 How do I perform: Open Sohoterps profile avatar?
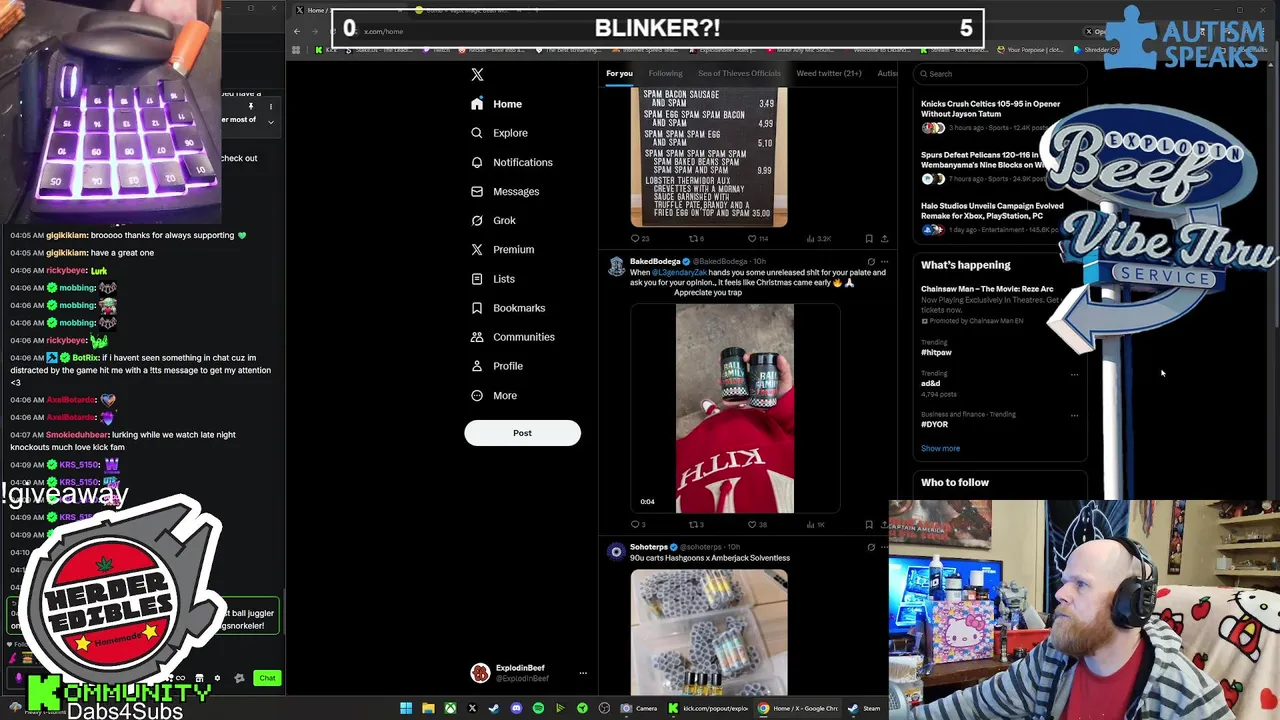click(616, 551)
